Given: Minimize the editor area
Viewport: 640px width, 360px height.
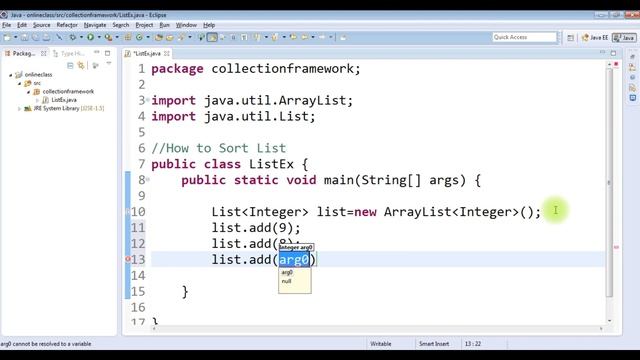Looking at the screenshot, I should tap(602, 52).
